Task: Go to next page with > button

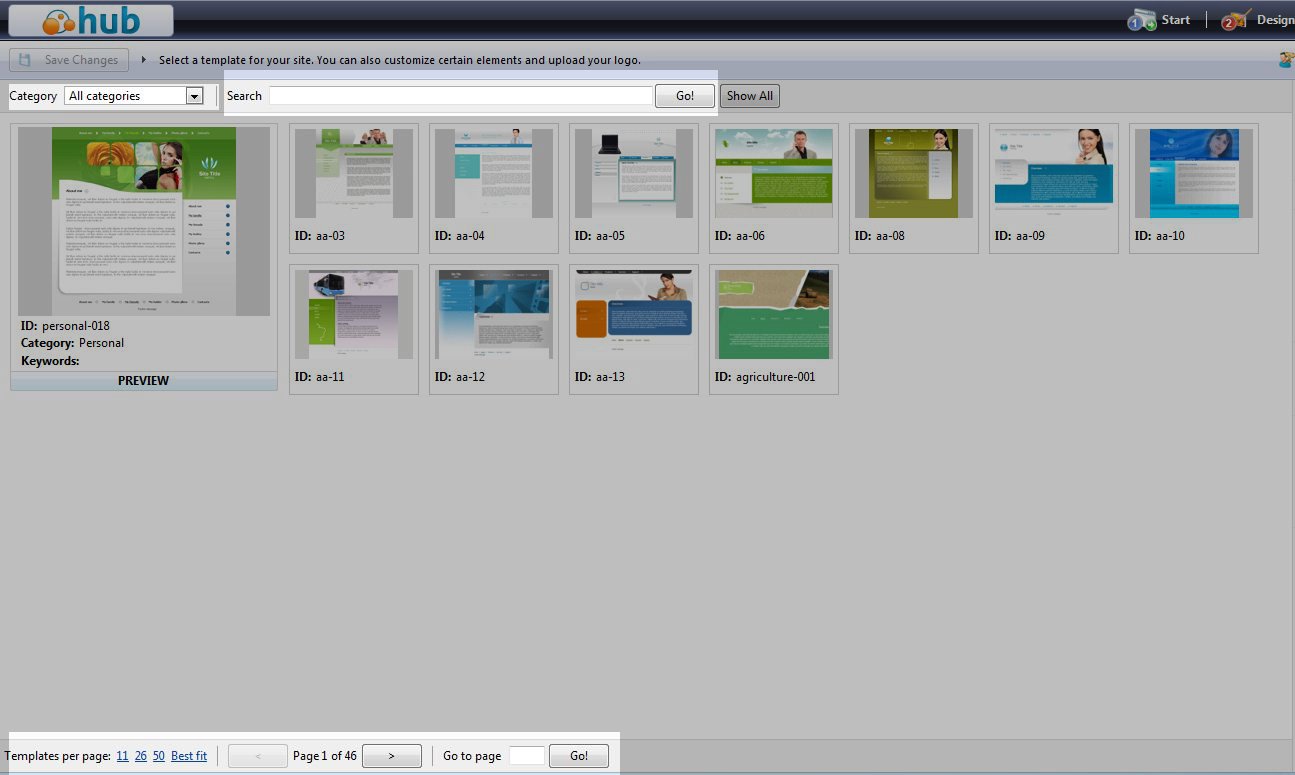Action: click(391, 756)
